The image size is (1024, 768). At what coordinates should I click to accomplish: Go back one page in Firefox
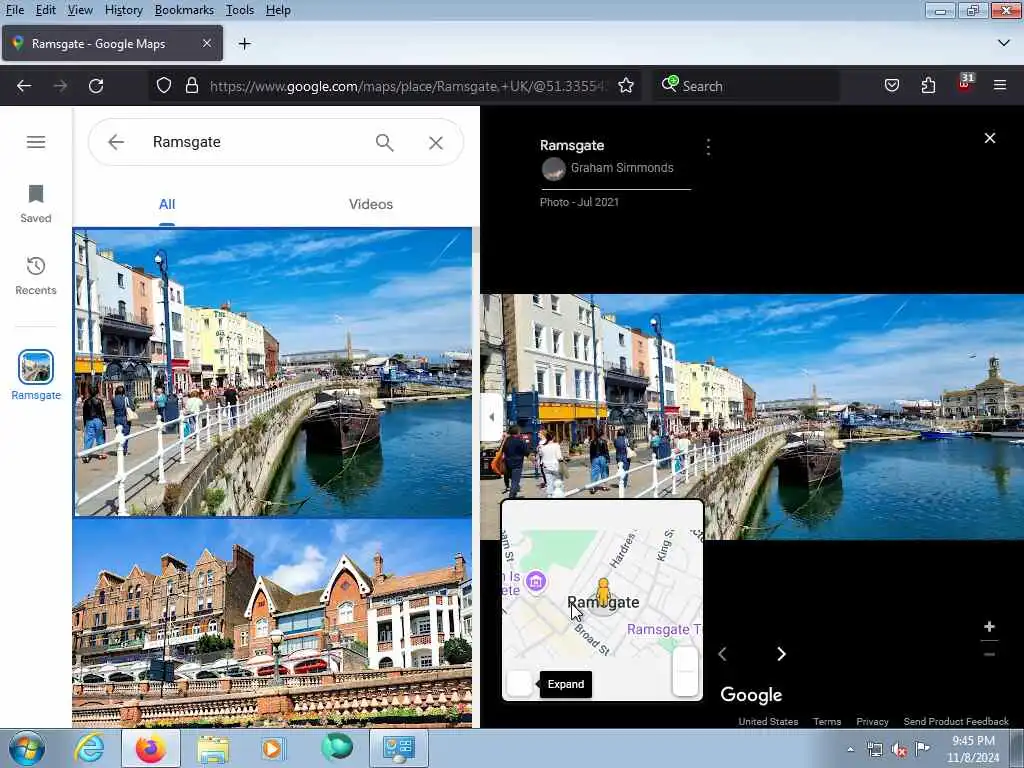pos(24,86)
